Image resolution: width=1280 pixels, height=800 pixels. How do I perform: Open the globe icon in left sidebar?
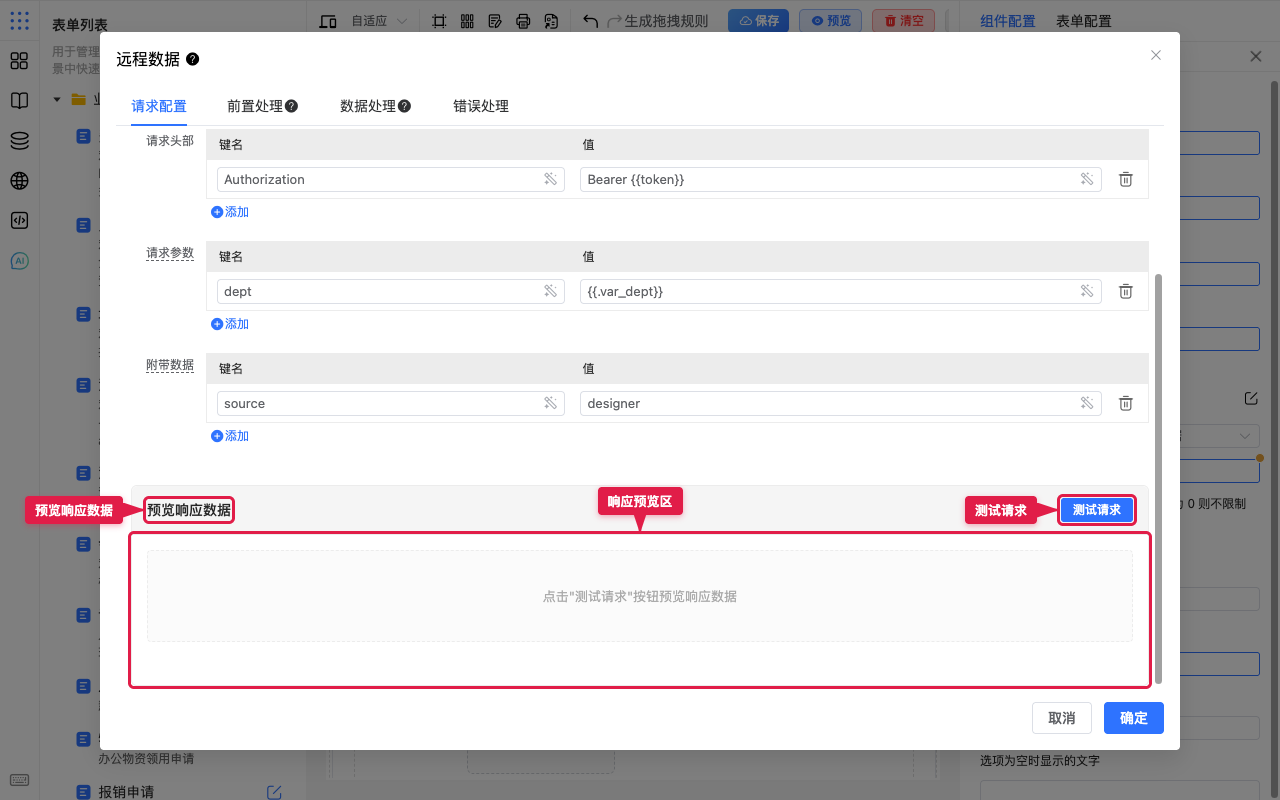tap(19, 181)
